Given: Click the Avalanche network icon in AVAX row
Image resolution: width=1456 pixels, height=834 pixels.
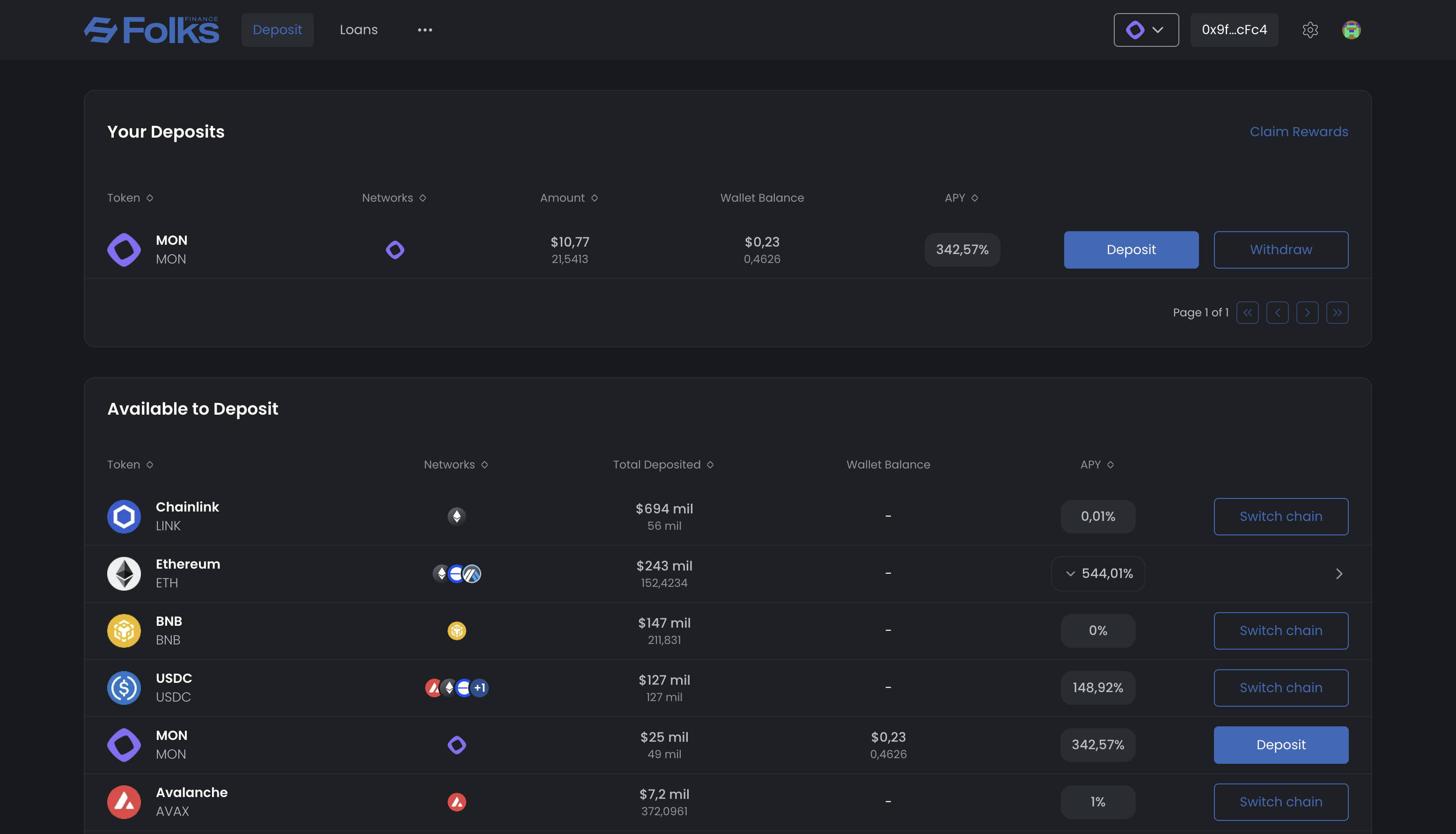Looking at the screenshot, I should [456, 802].
